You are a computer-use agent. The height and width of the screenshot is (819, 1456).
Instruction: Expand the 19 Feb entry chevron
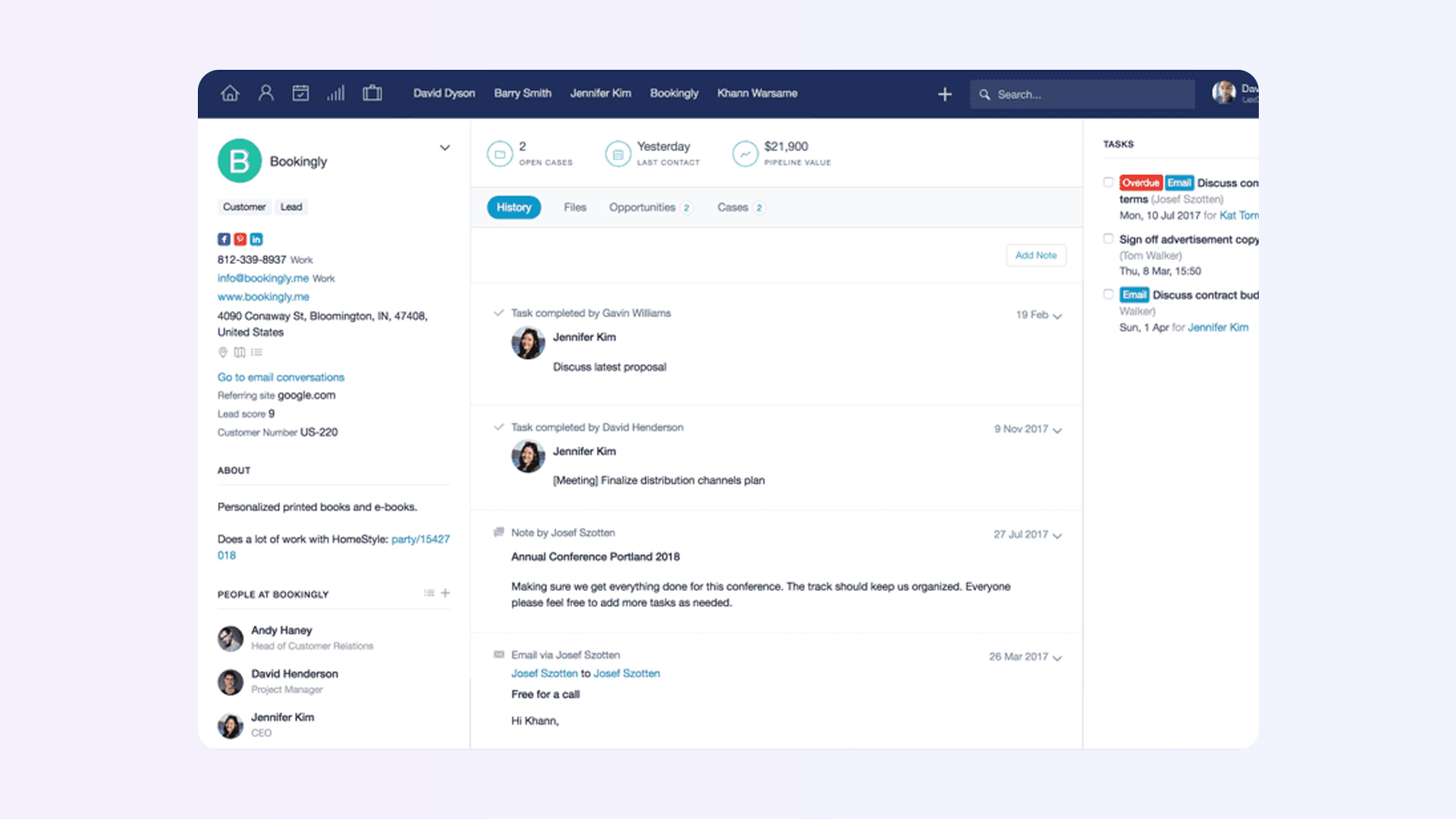point(1058,316)
